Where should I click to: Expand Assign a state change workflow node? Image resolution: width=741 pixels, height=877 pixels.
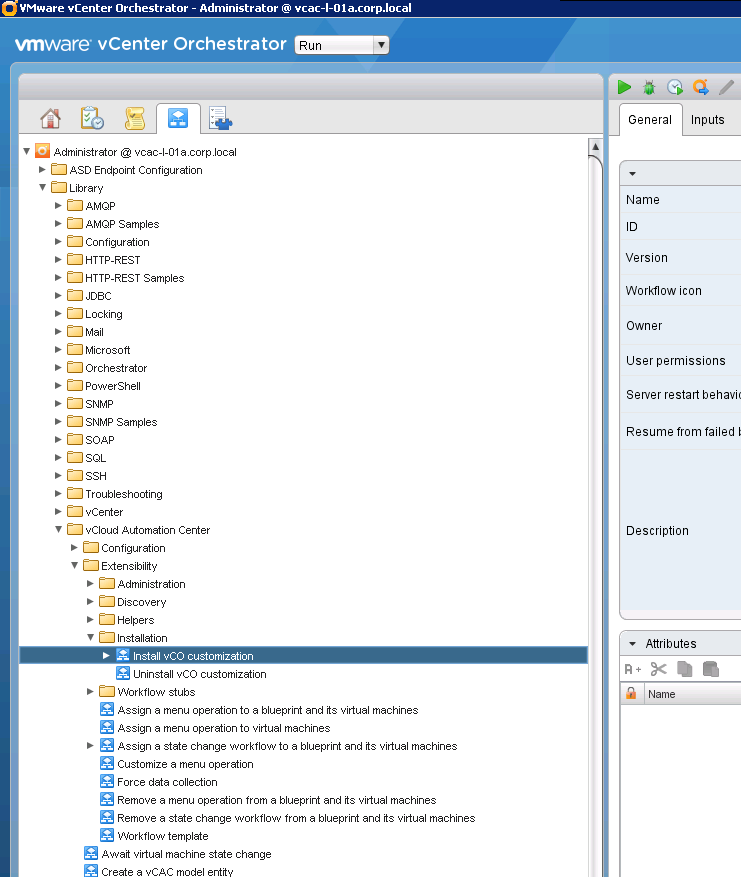point(91,745)
